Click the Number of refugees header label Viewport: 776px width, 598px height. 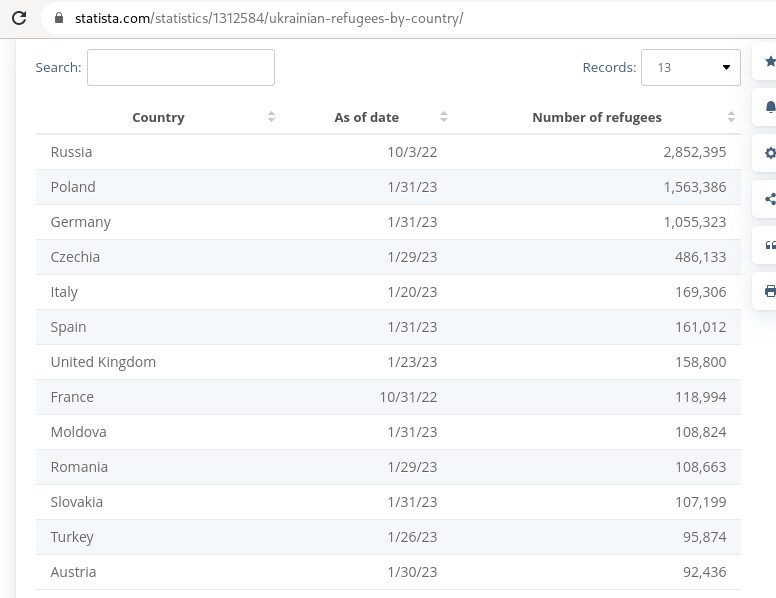596,117
